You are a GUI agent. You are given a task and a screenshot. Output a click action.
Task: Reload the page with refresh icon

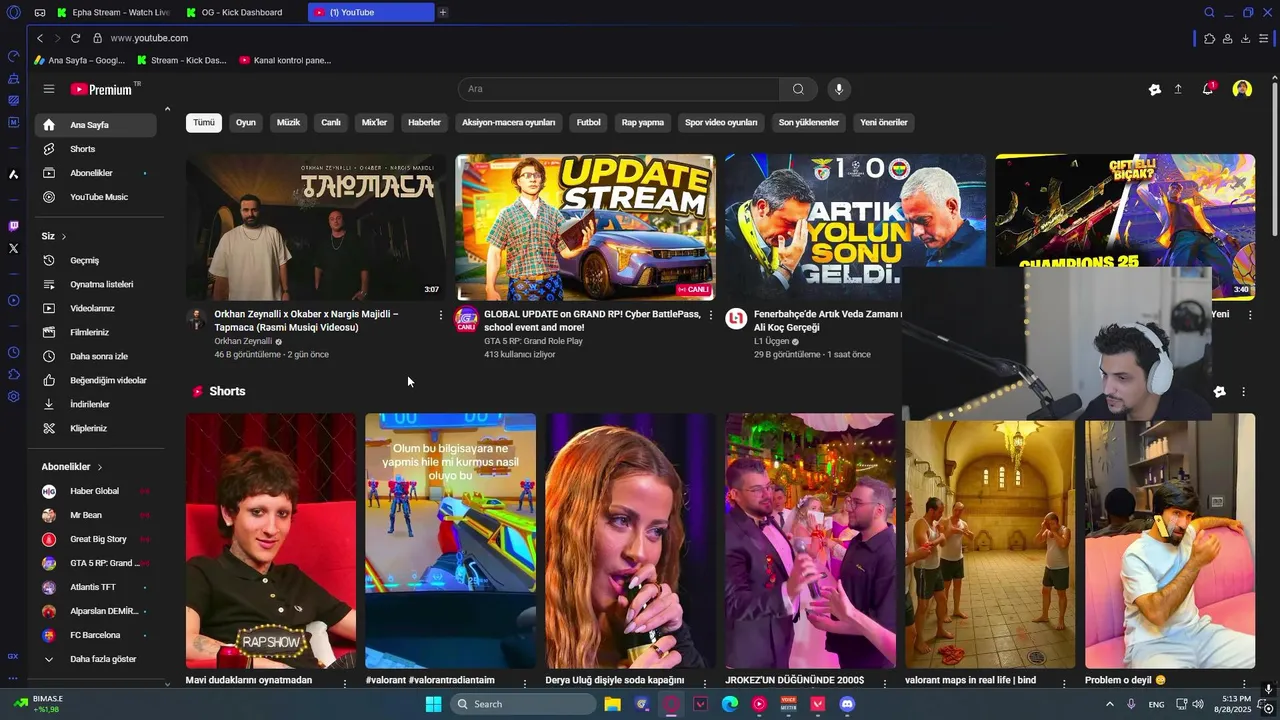coord(75,38)
